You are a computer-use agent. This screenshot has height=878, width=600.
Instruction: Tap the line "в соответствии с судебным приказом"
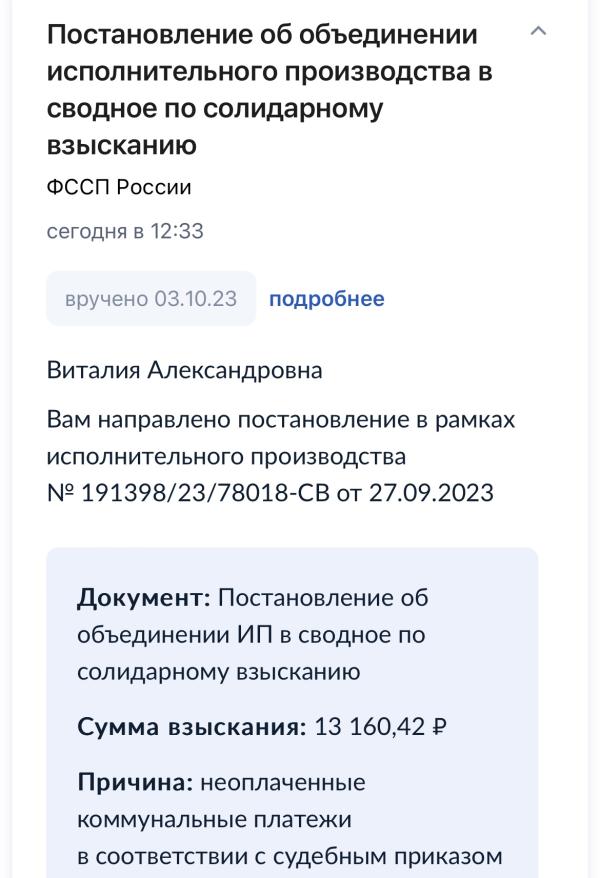click(x=291, y=855)
